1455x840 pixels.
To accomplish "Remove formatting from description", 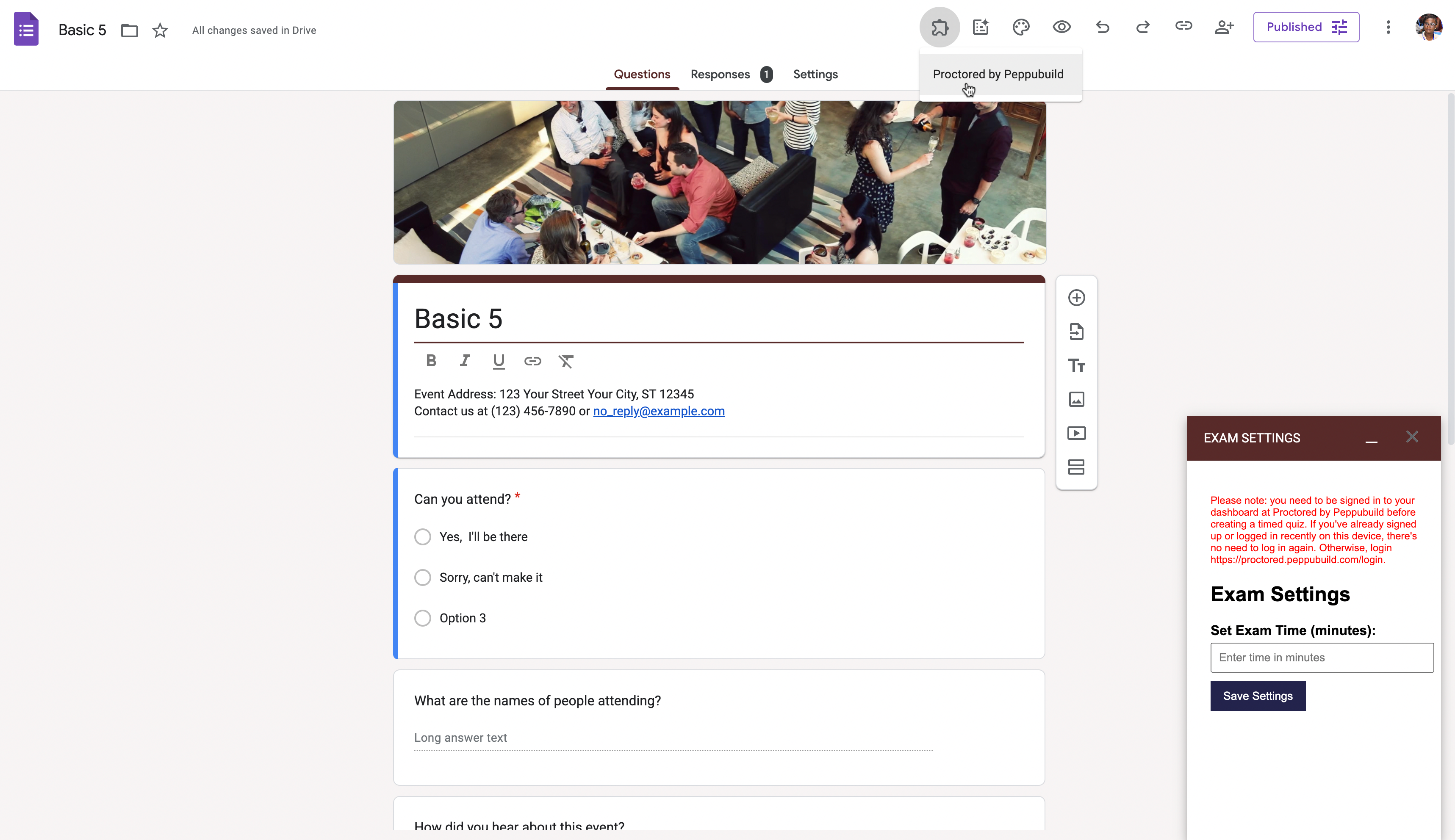I will coord(566,361).
